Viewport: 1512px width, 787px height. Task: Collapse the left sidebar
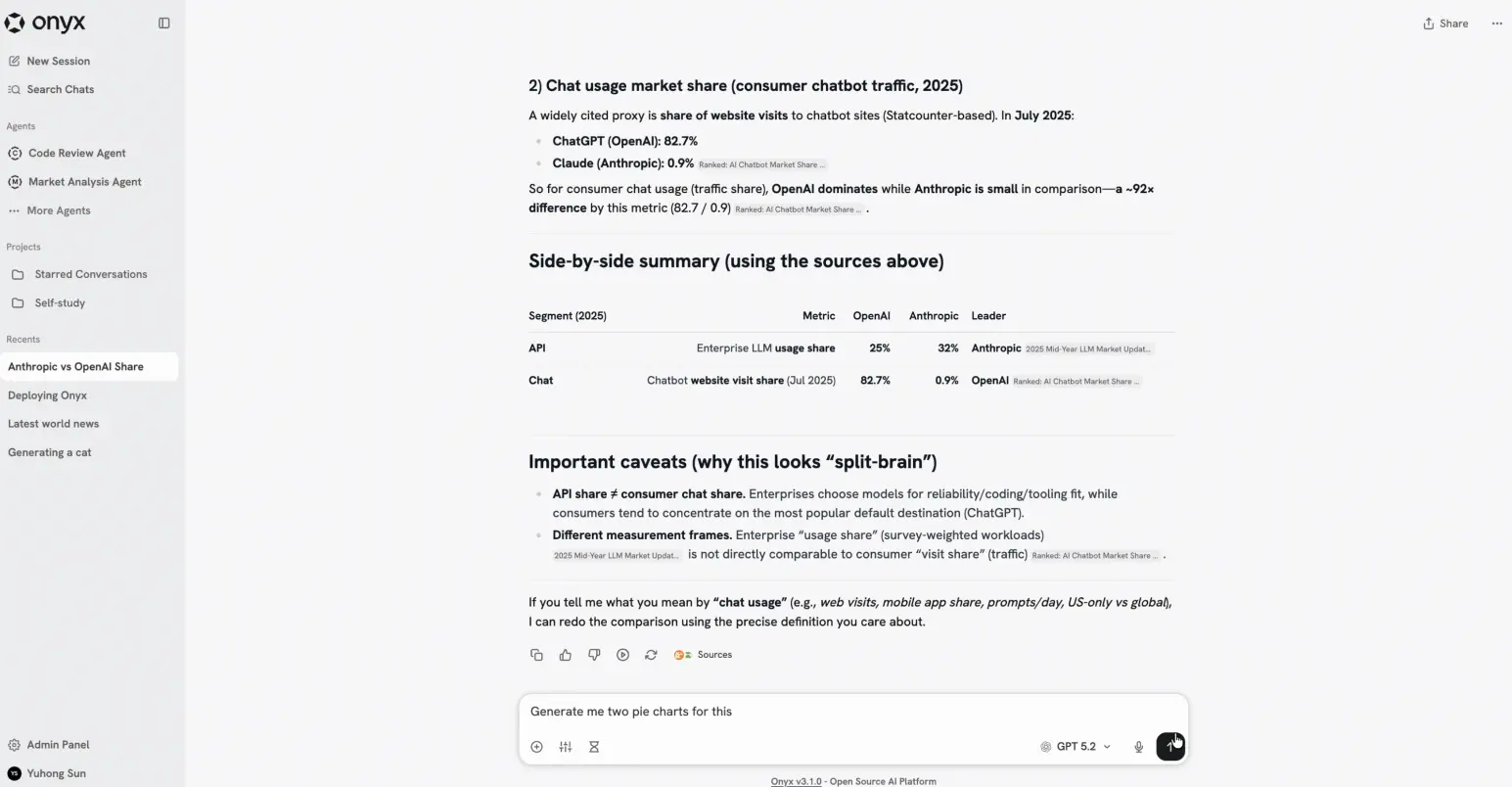[163, 23]
